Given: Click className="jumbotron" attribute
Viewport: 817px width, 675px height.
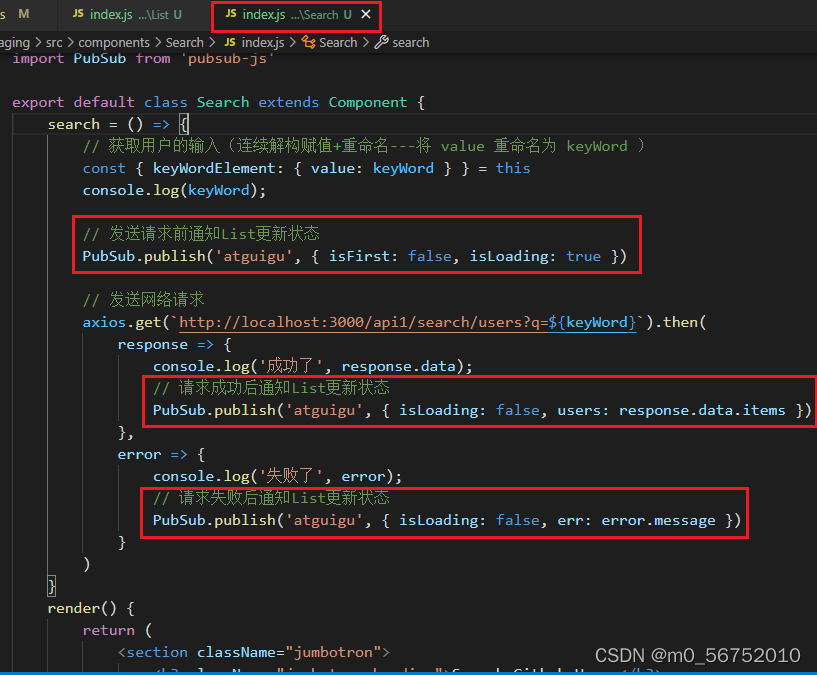Looking at the screenshot, I should click(x=289, y=653).
